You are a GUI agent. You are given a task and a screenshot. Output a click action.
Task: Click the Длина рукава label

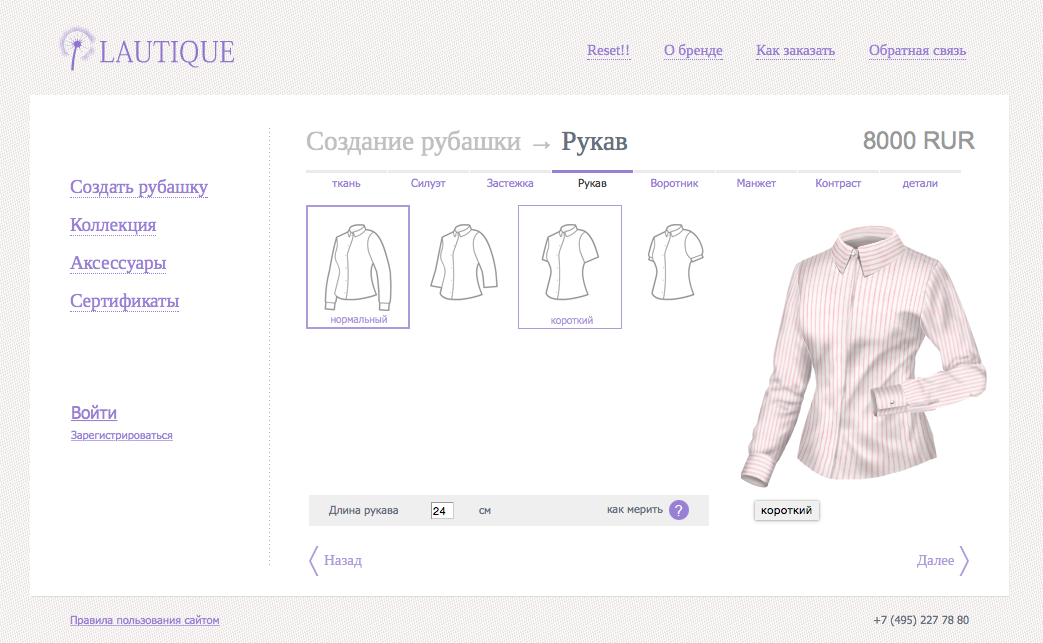click(x=363, y=510)
